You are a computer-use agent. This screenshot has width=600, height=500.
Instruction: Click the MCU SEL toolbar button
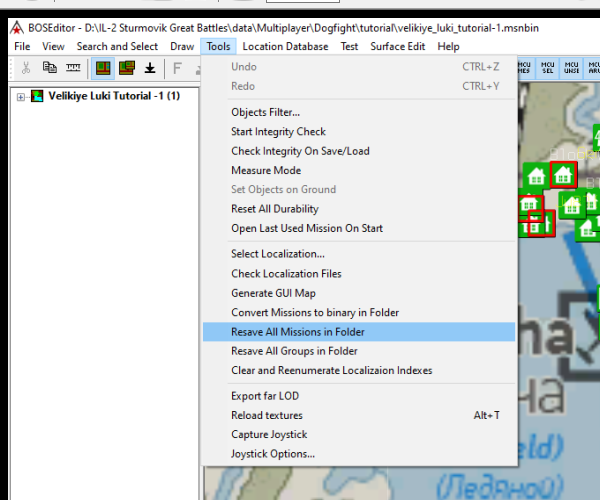547,68
